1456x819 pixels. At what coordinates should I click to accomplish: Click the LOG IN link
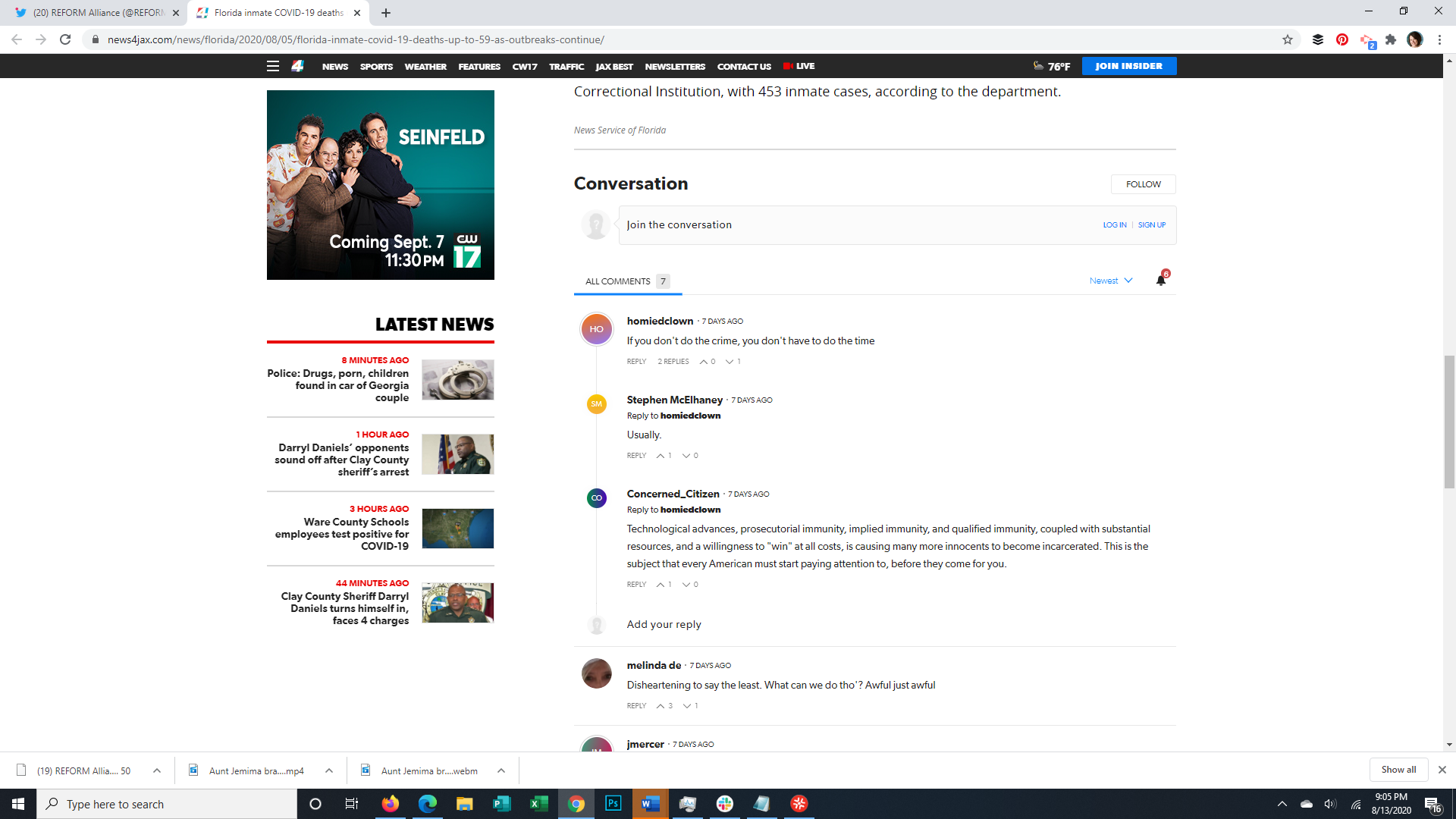coord(1114,225)
